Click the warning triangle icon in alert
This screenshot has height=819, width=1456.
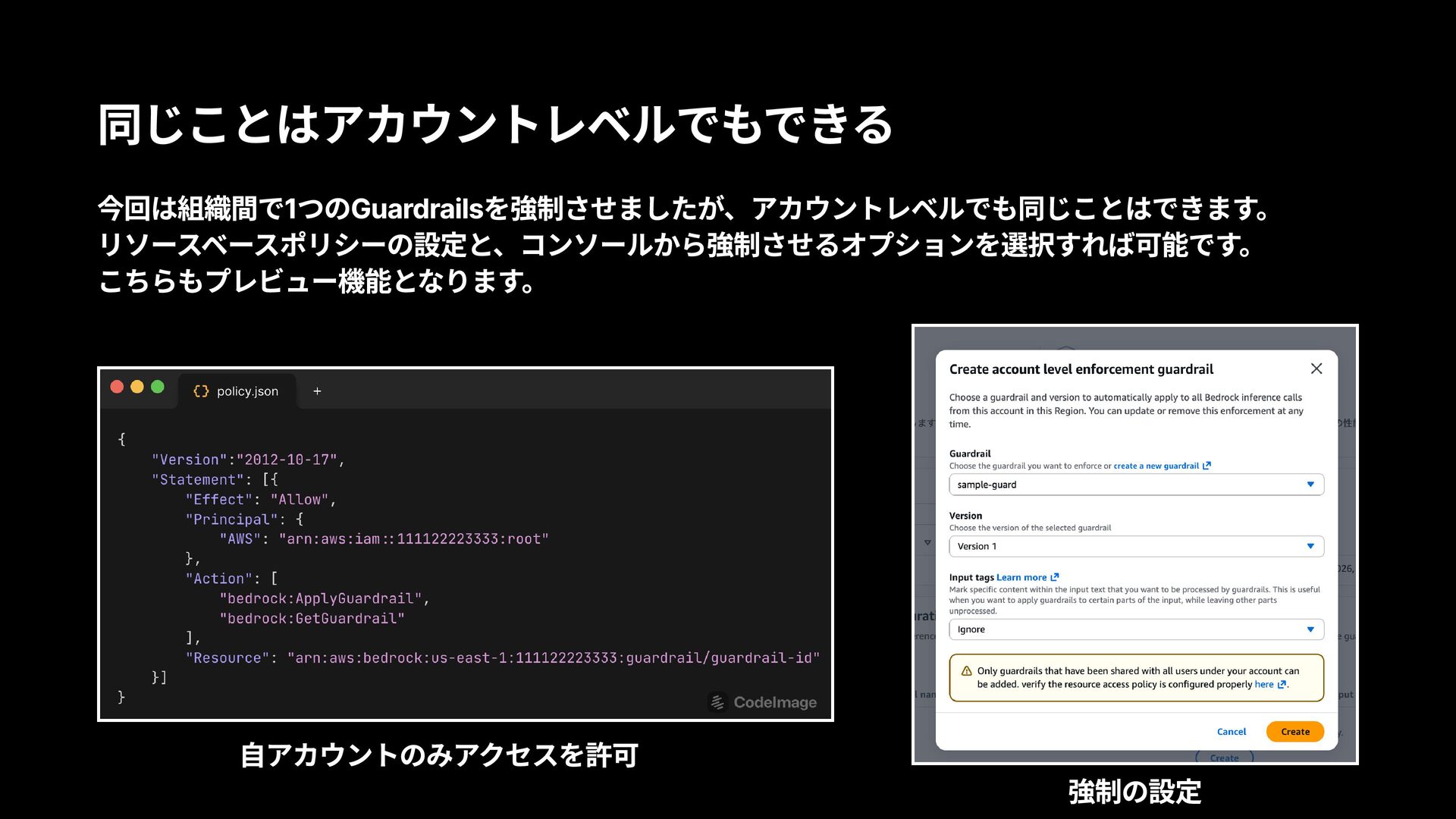966,671
